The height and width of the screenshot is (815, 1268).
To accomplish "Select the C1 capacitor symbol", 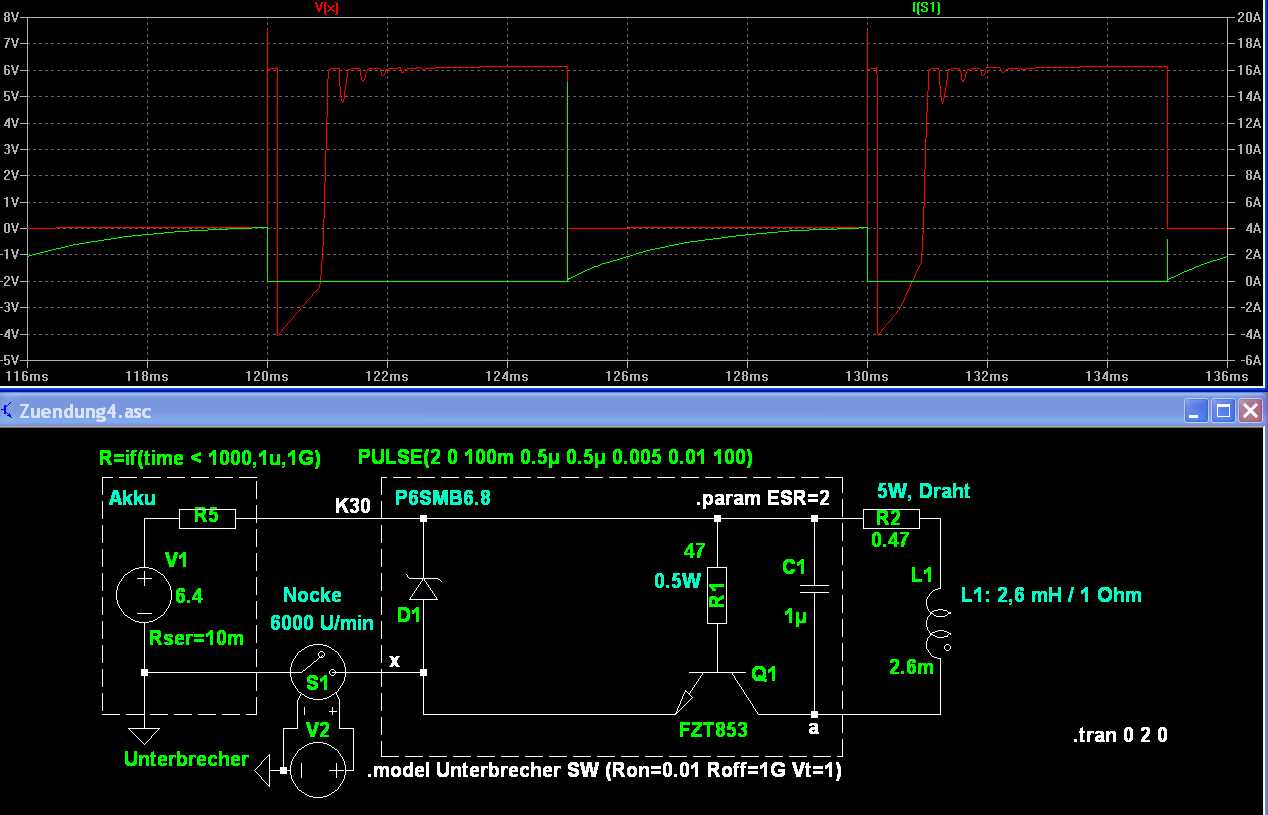I will pyautogui.click(x=815, y=591).
